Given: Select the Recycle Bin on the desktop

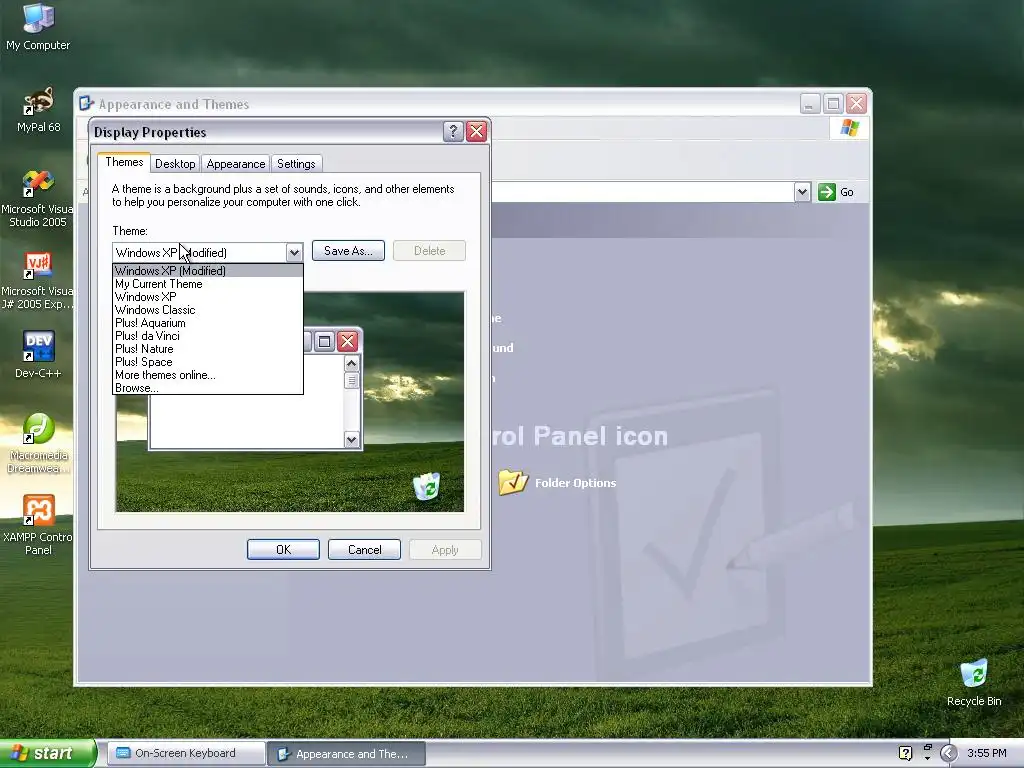Looking at the screenshot, I should click(974, 682).
